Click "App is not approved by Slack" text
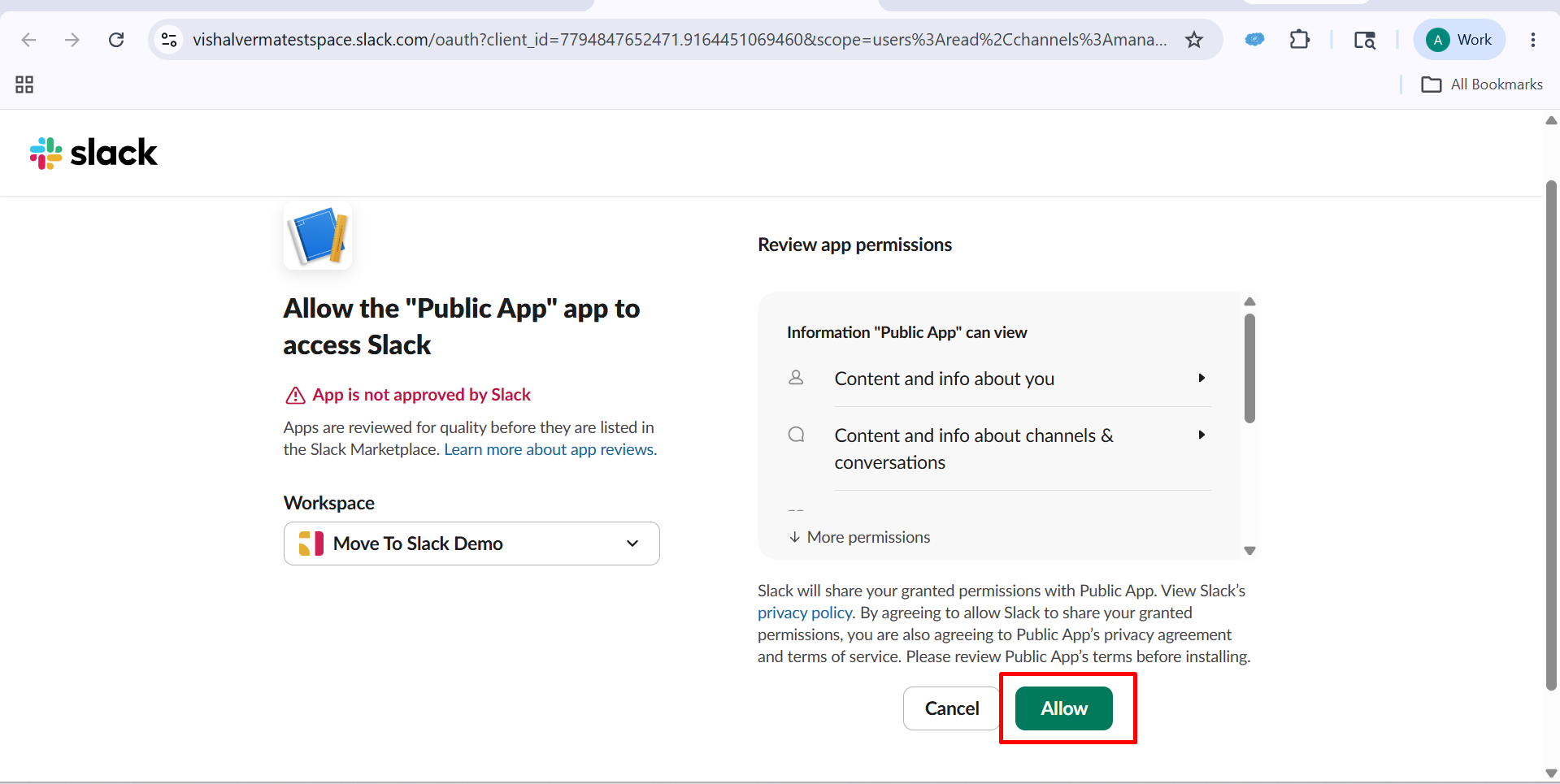 tap(421, 395)
